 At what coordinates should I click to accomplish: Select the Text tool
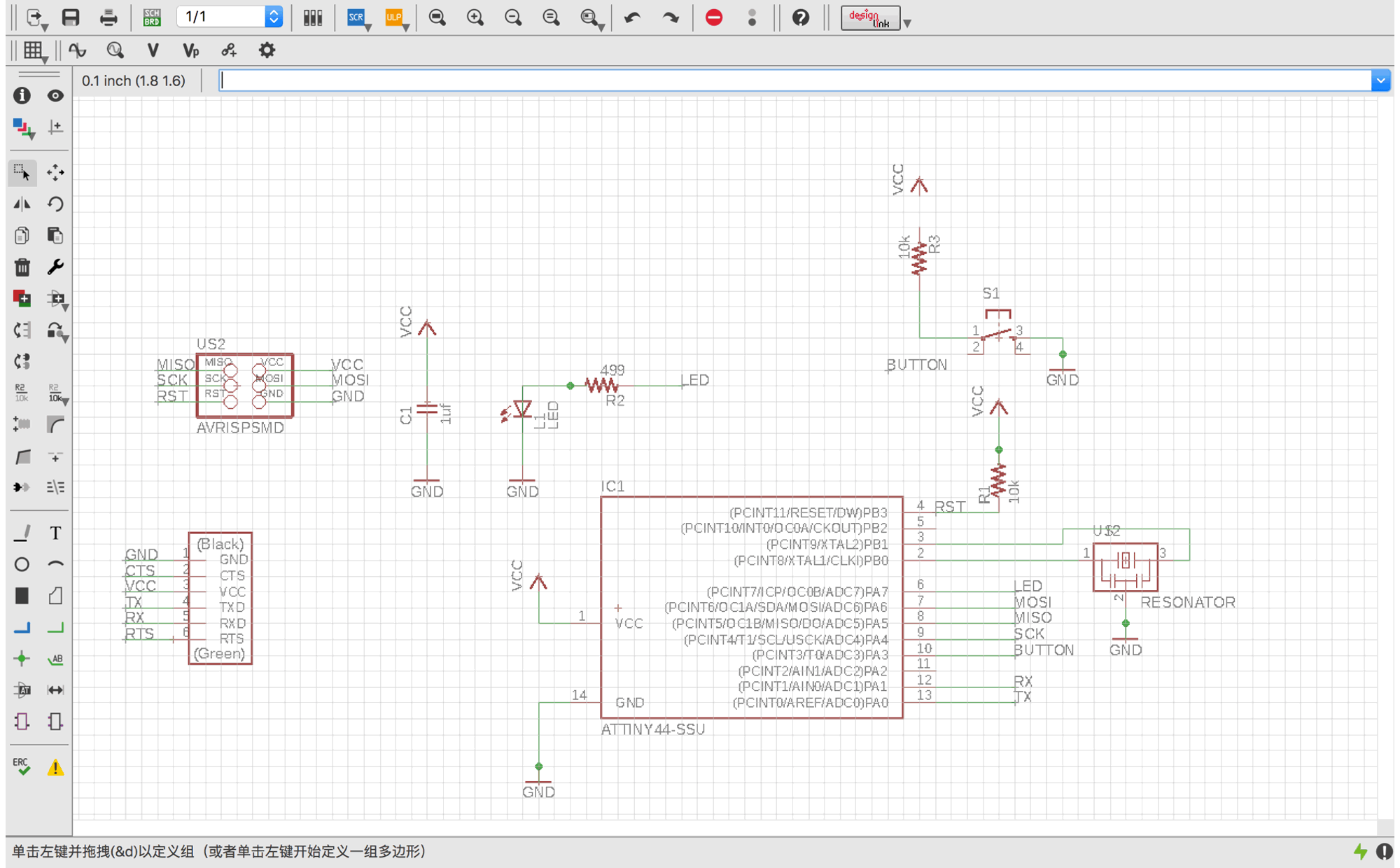(55, 533)
